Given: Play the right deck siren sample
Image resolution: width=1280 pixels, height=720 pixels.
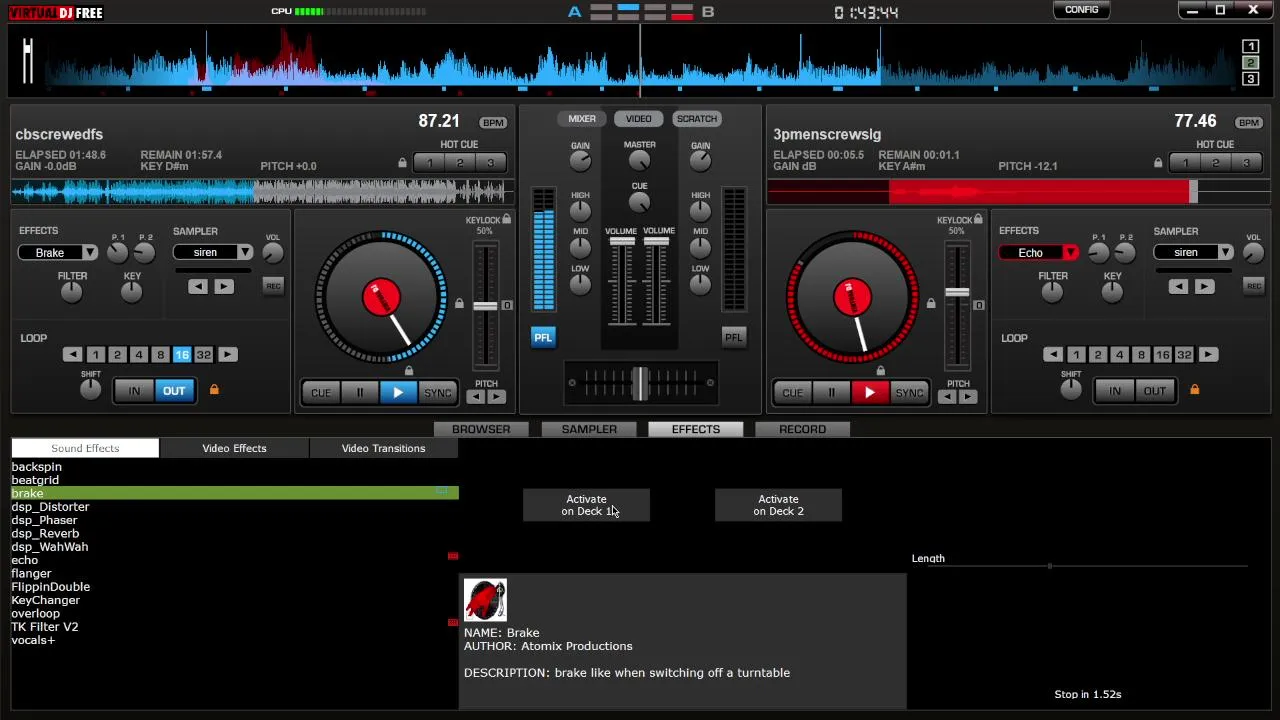Looking at the screenshot, I should click(1204, 287).
